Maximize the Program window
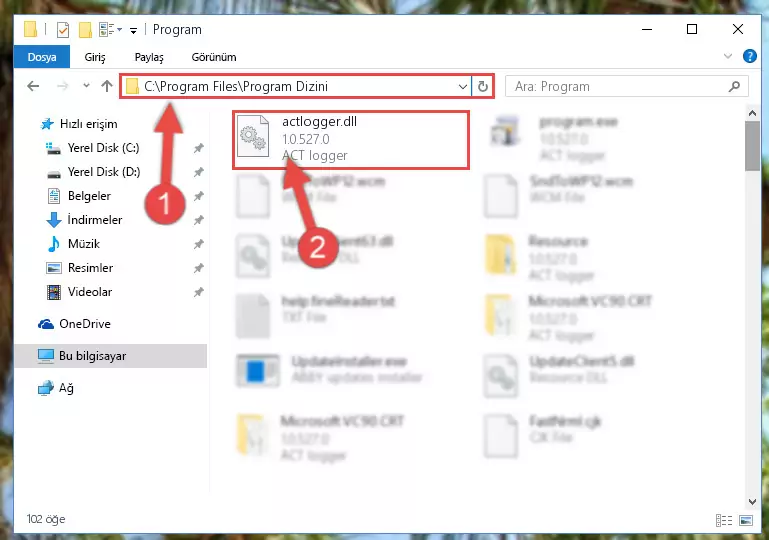 click(x=692, y=29)
